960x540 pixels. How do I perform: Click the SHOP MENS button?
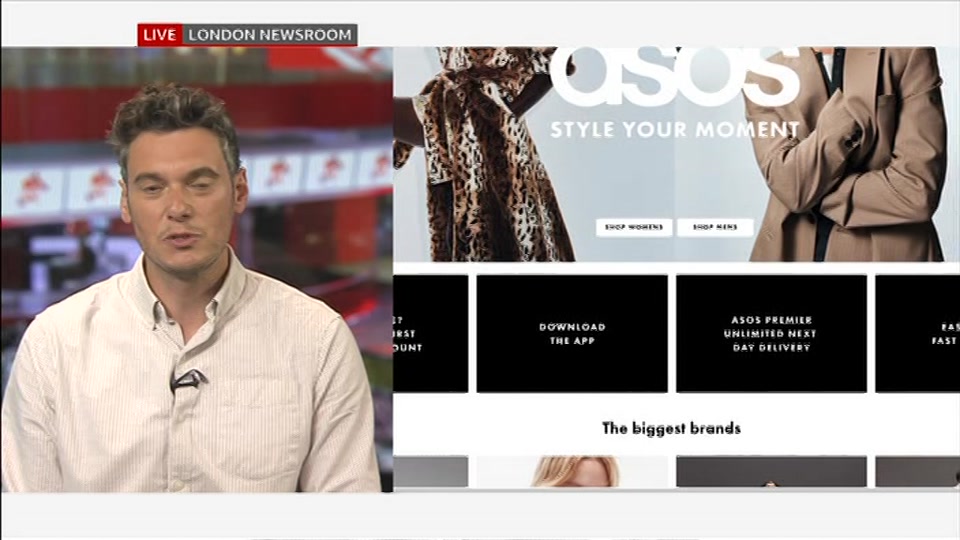(715, 227)
